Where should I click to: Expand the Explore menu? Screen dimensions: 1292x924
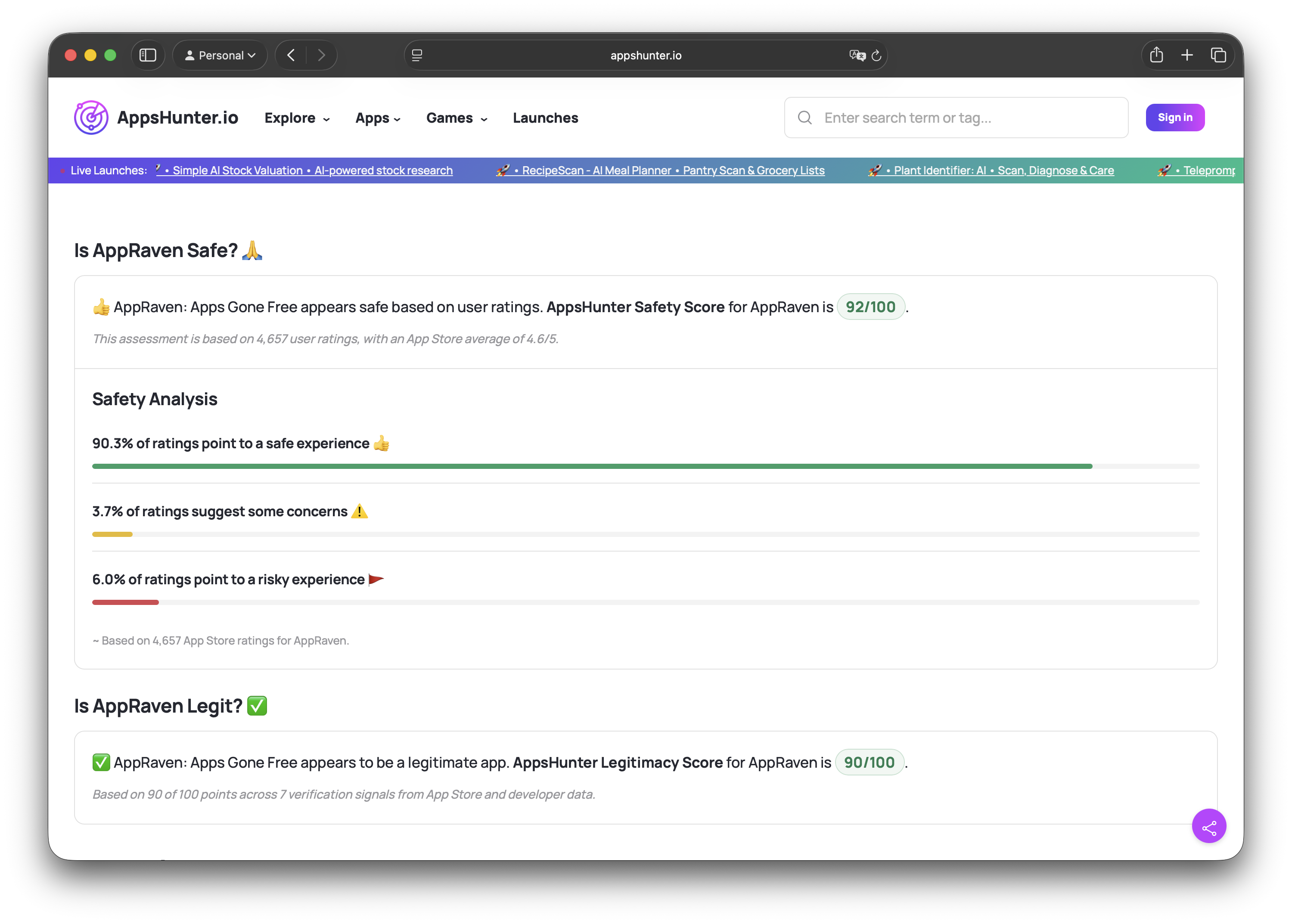point(297,118)
